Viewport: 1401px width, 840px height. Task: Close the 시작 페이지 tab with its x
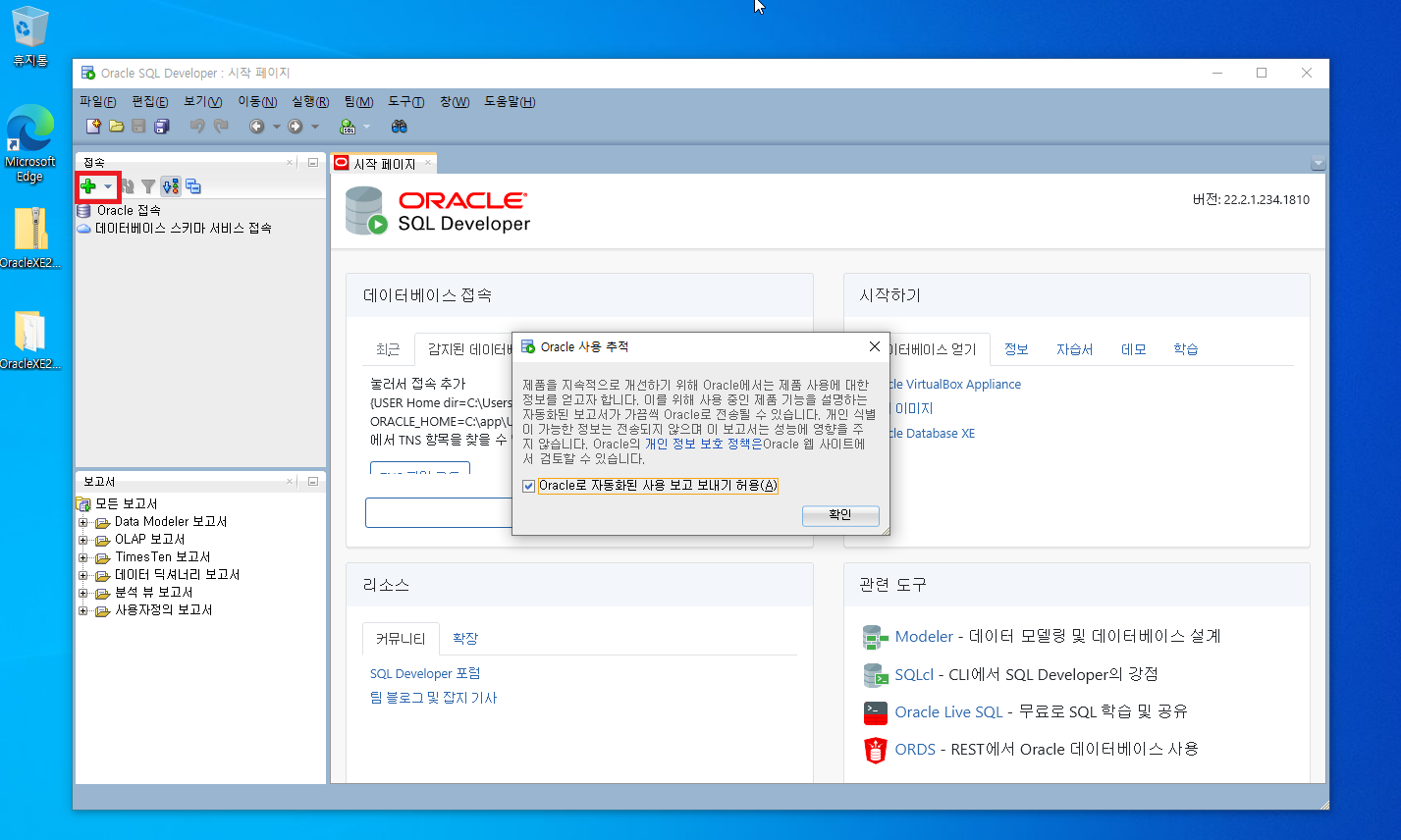point(428,163)
